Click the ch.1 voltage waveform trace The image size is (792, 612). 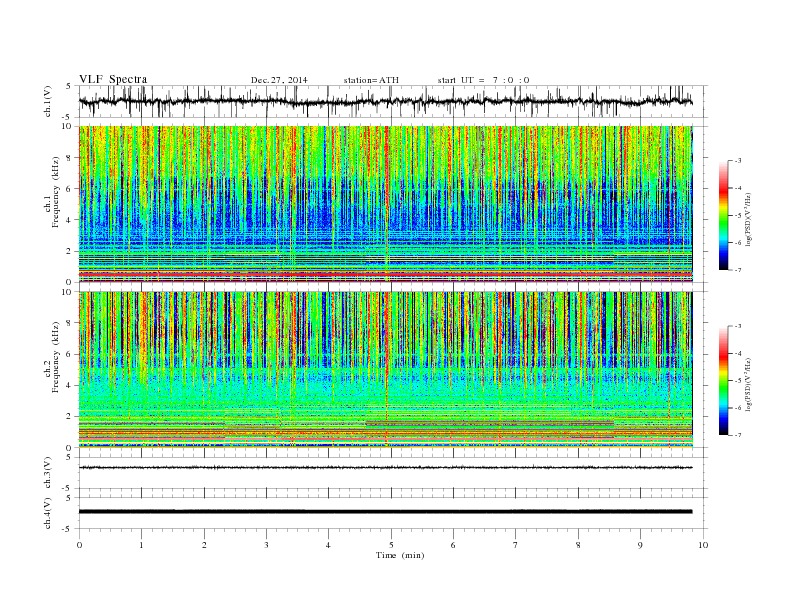coord(385,102)
